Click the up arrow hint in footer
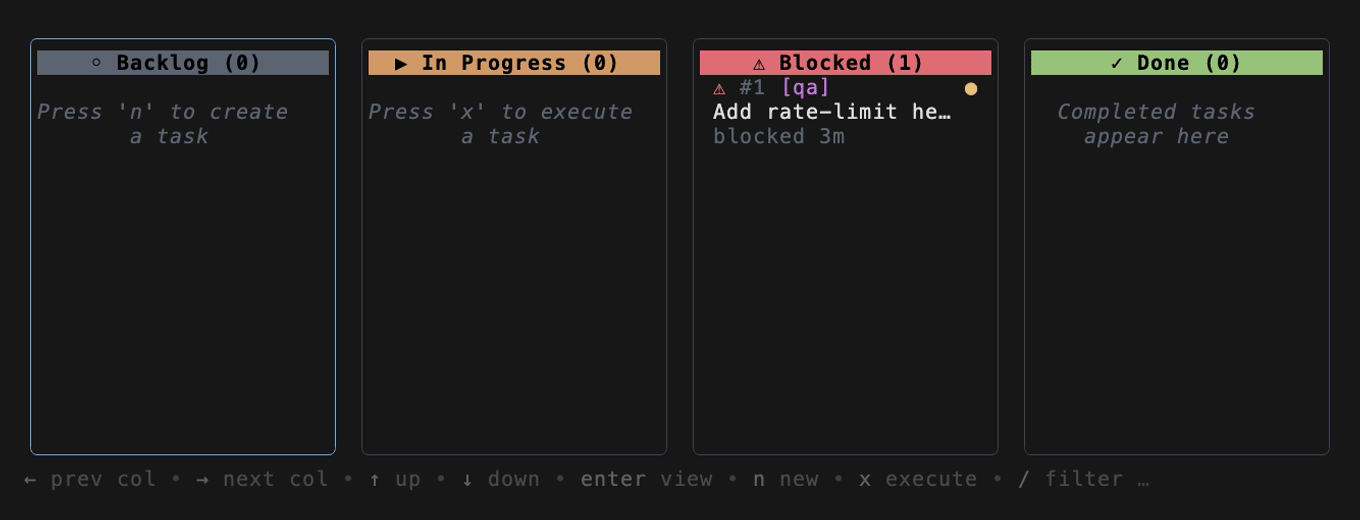Viewport: 1360px width, 520px height. point(395,479)
